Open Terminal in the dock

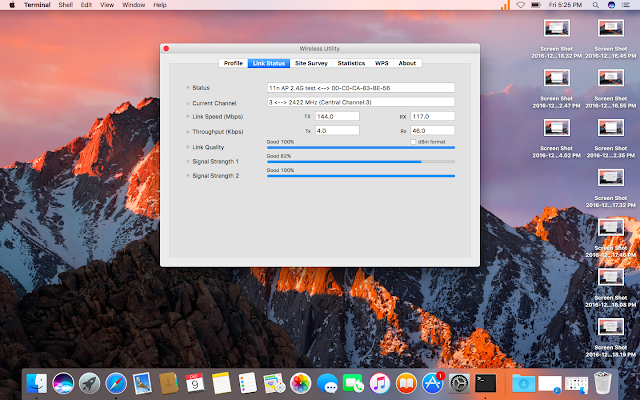pos(486,382)
